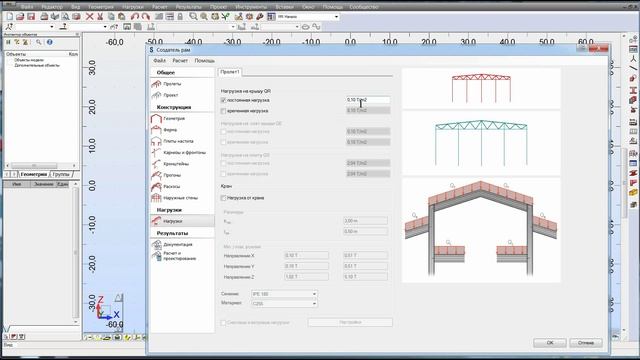Click the vertical scrollbar in properties table
The width and height of the screenshot is (640, 360).
click(76, 253)
